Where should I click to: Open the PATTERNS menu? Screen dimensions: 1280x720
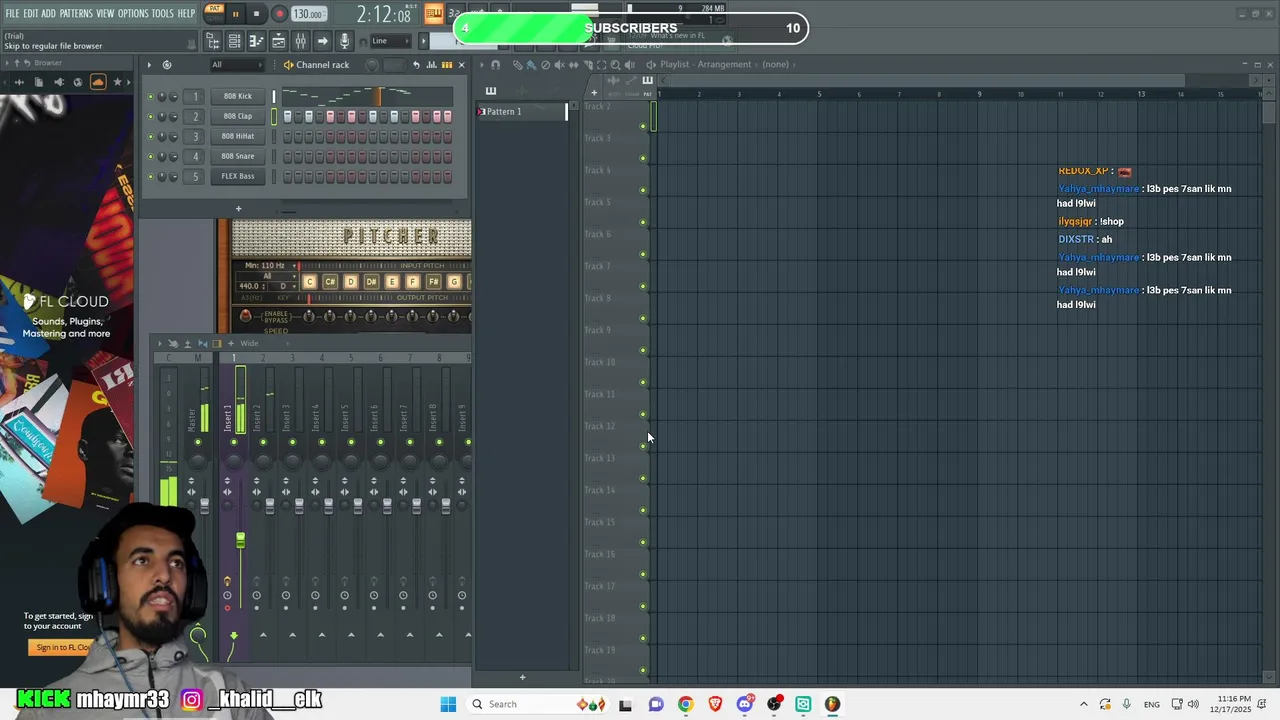[x=76, y=14]
